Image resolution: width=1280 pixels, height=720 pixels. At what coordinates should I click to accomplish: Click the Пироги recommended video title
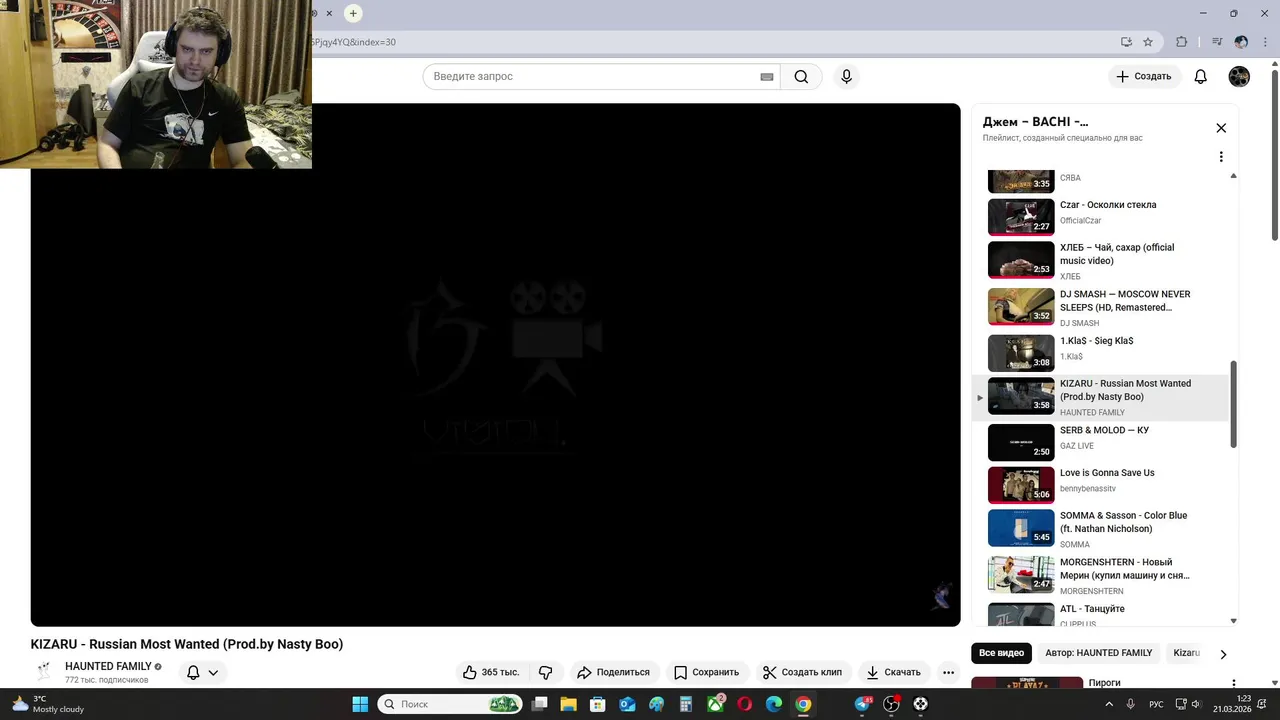tap(1104, 683)
